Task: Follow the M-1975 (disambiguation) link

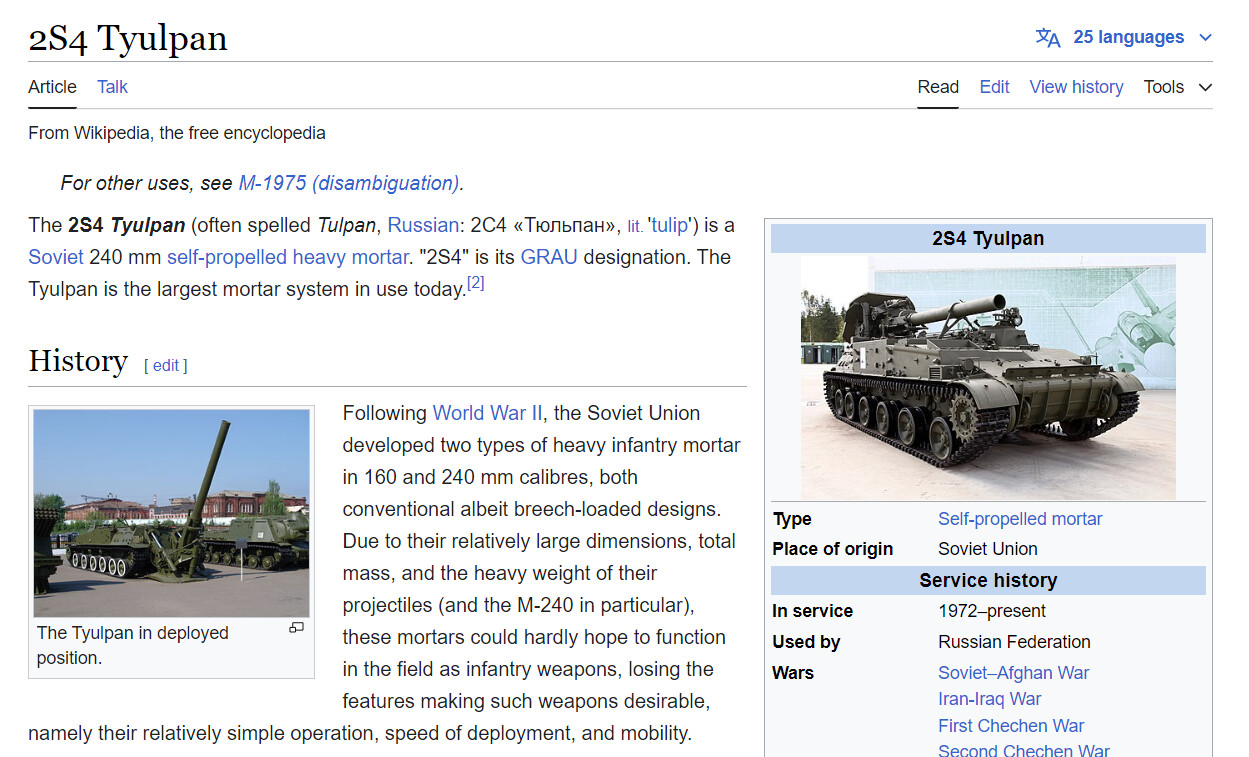Action: pos(349,183)
